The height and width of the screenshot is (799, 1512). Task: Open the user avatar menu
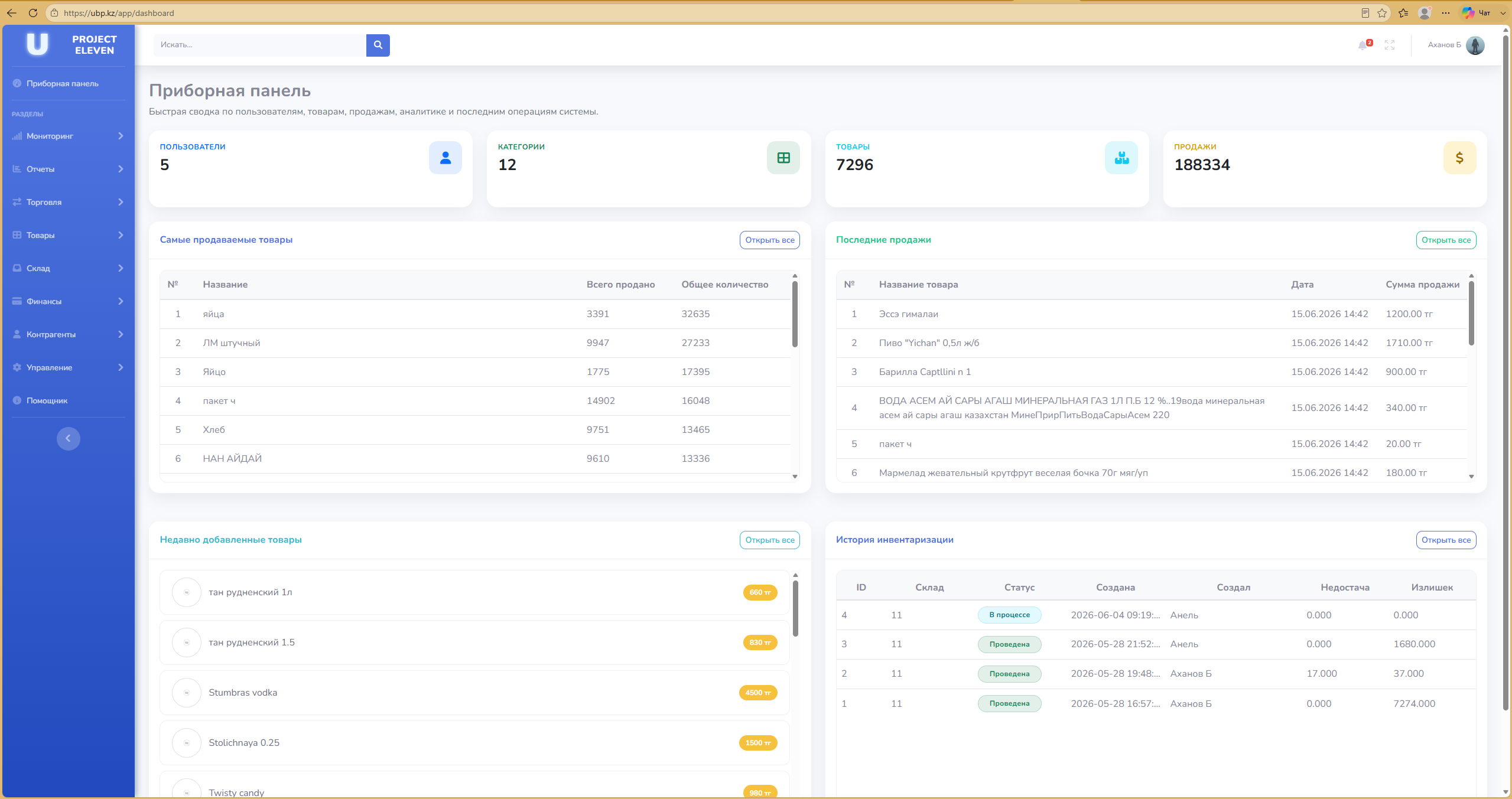click(x=1475, y=45)
